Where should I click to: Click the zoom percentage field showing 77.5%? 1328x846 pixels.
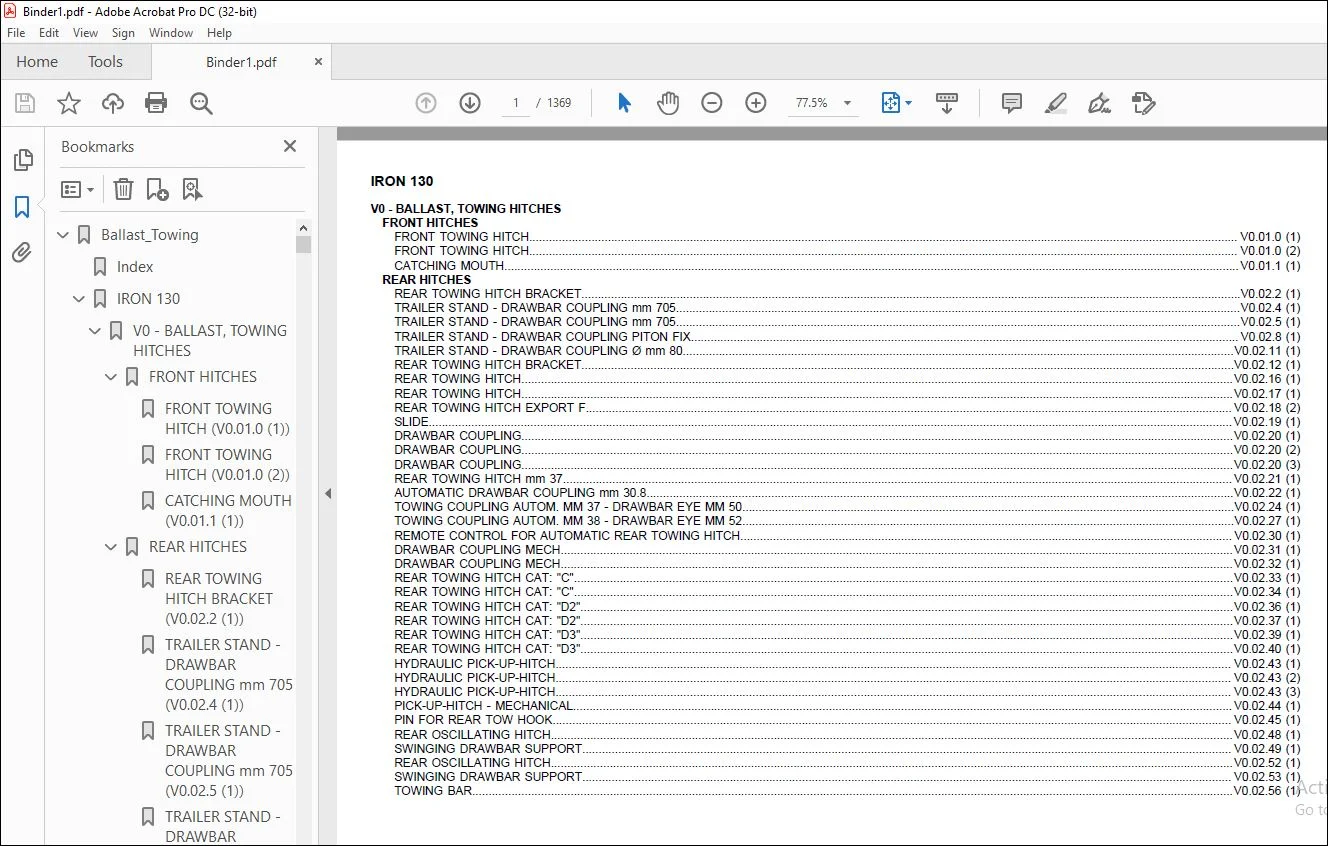[x=812, y=103]
